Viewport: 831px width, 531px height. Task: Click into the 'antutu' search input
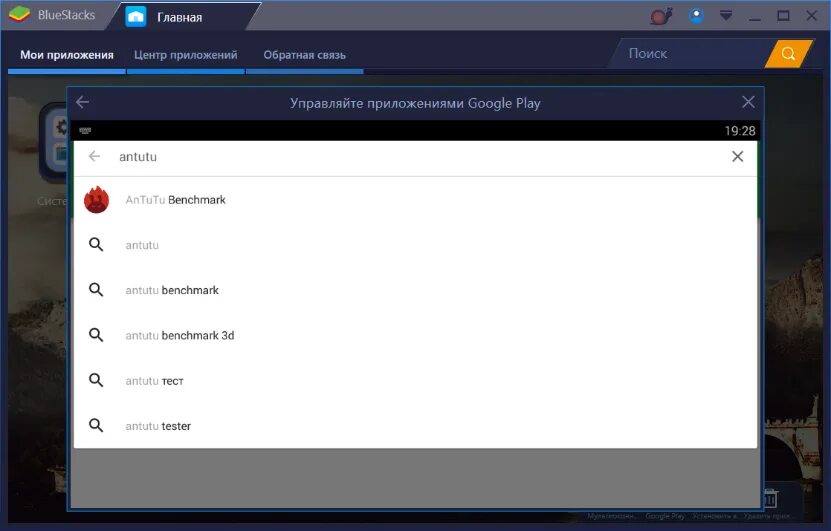(x=413, y=156)
